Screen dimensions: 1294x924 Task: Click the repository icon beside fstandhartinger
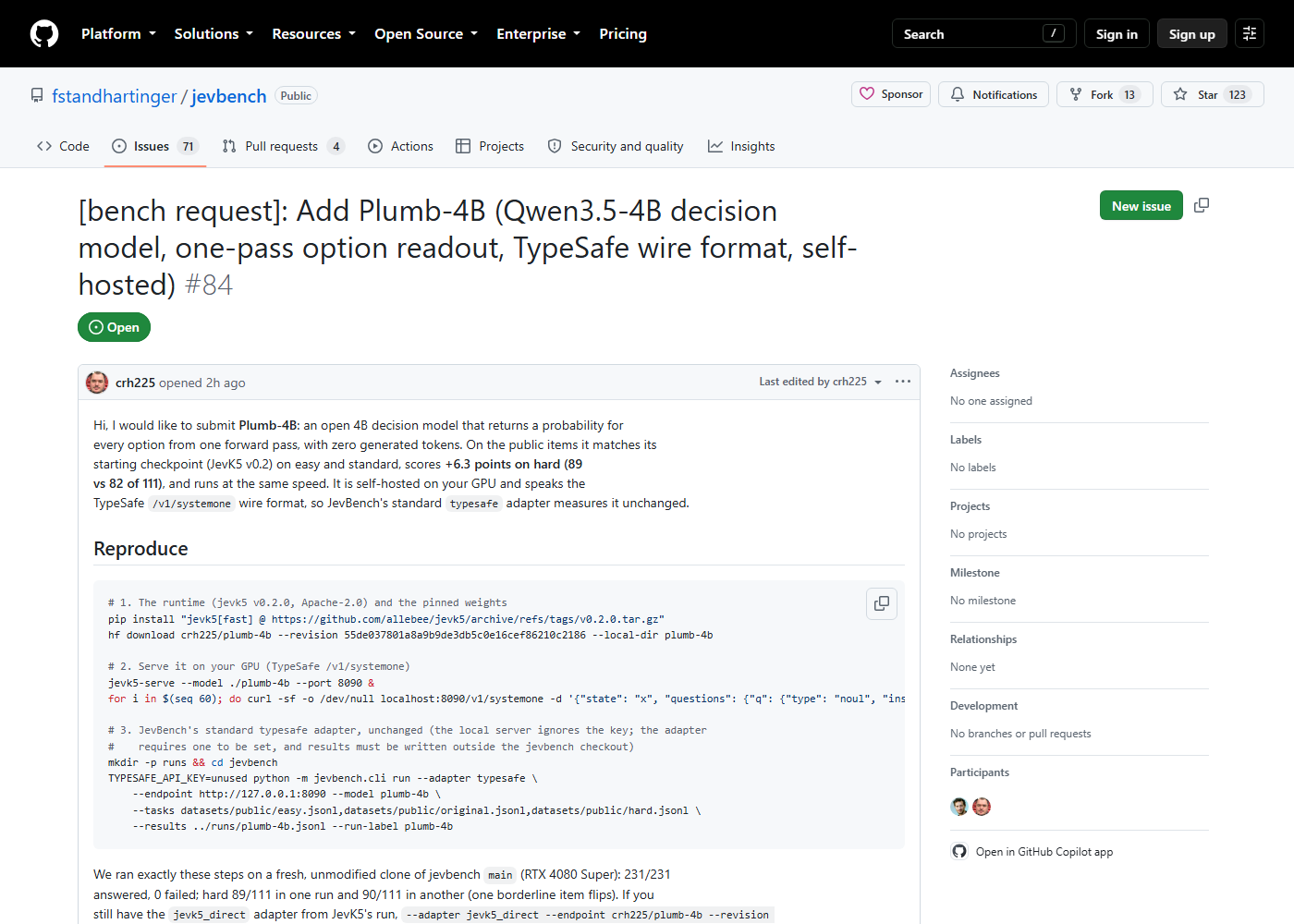coord(37,95)
